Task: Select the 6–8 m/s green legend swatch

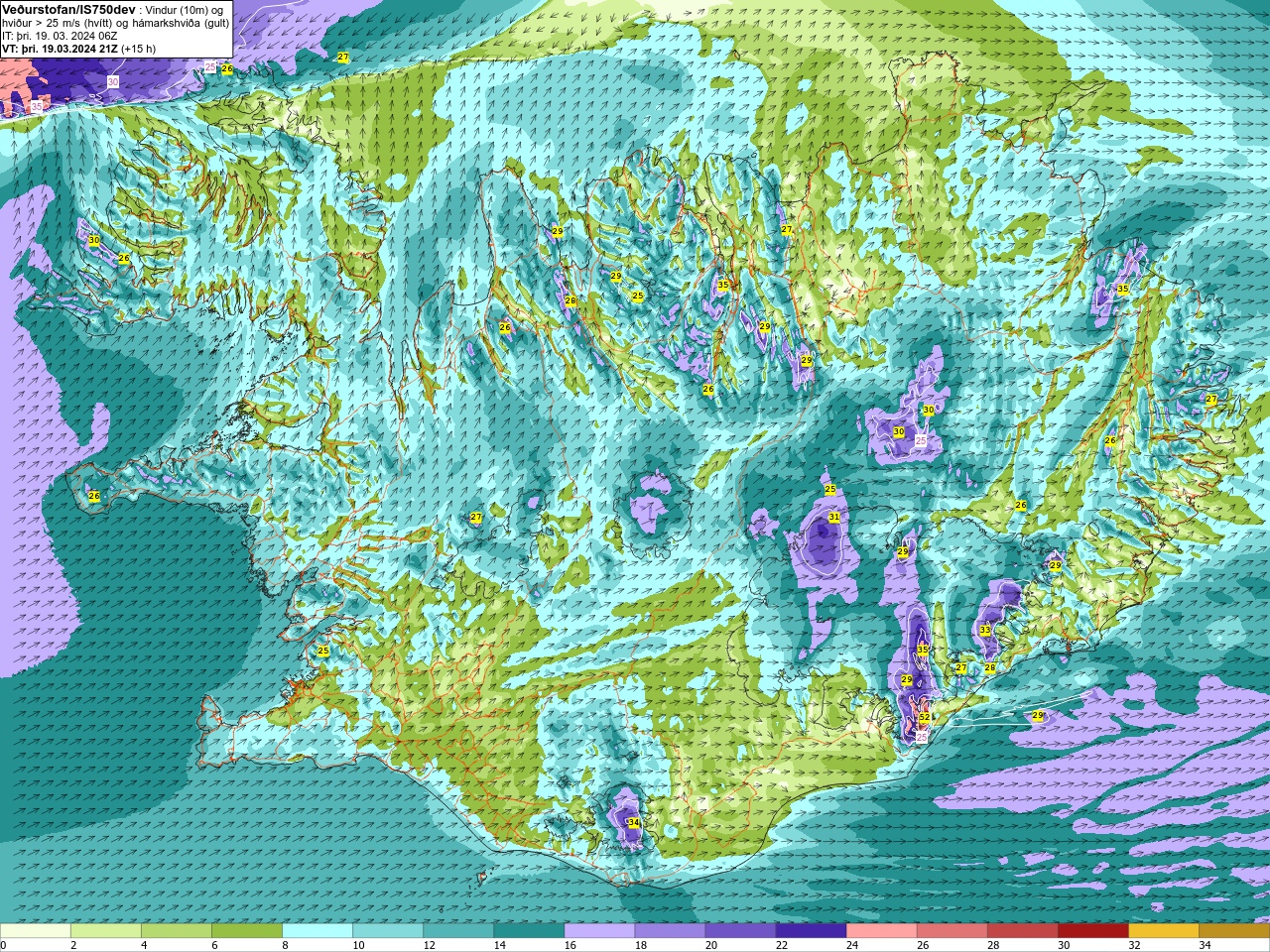Action: click(x=247, y=930)
